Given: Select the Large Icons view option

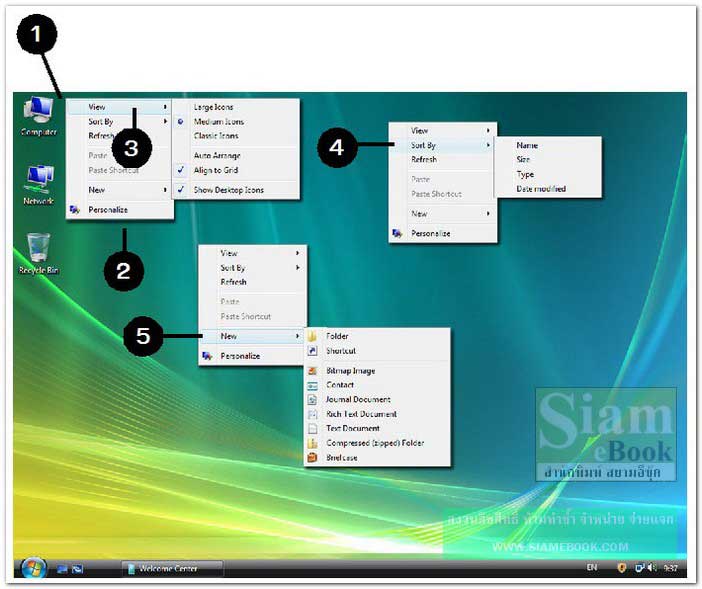Looking at the screenshot, I should (x=235, y=107).
